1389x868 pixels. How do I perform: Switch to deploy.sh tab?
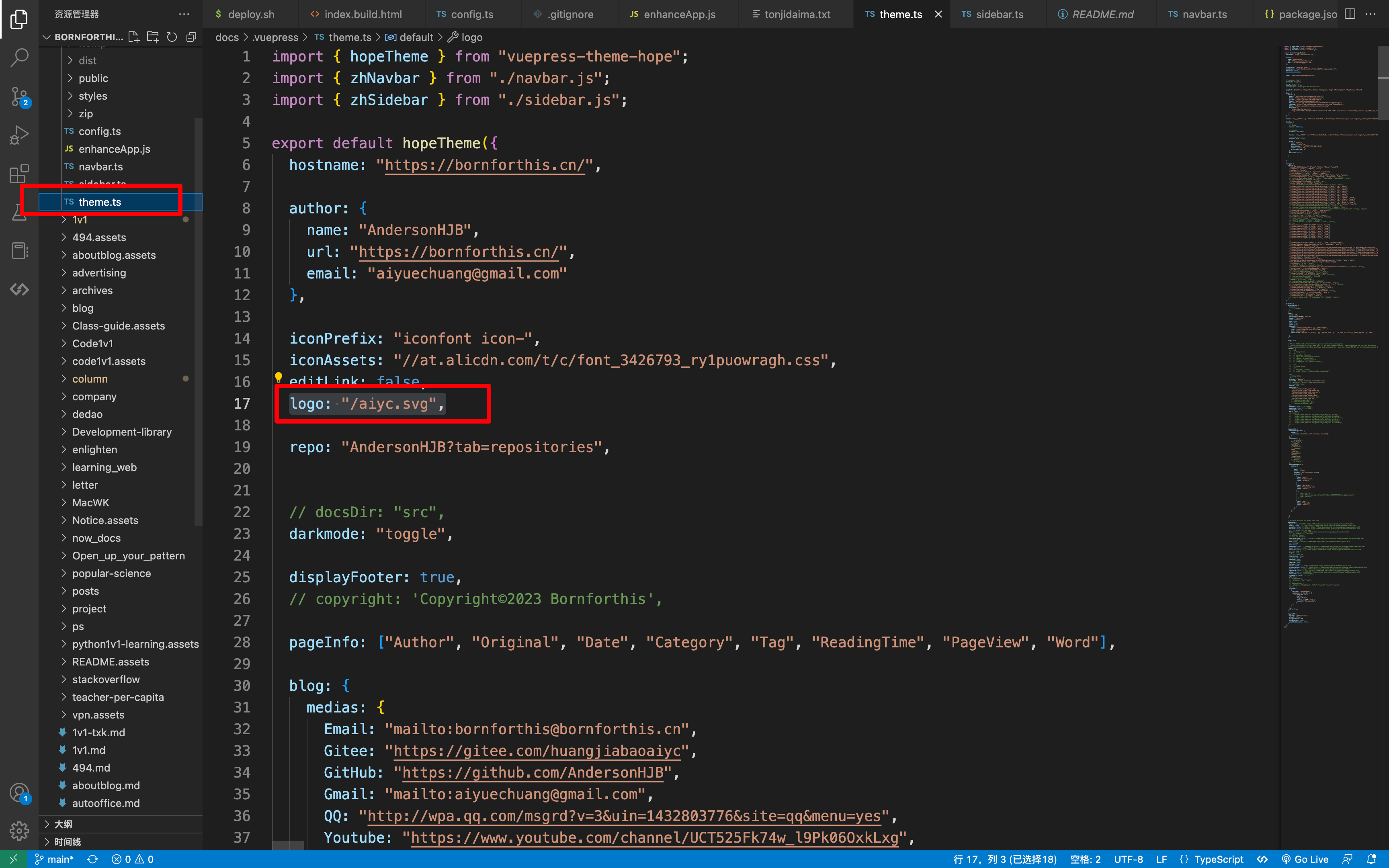[x=251, y=14]
